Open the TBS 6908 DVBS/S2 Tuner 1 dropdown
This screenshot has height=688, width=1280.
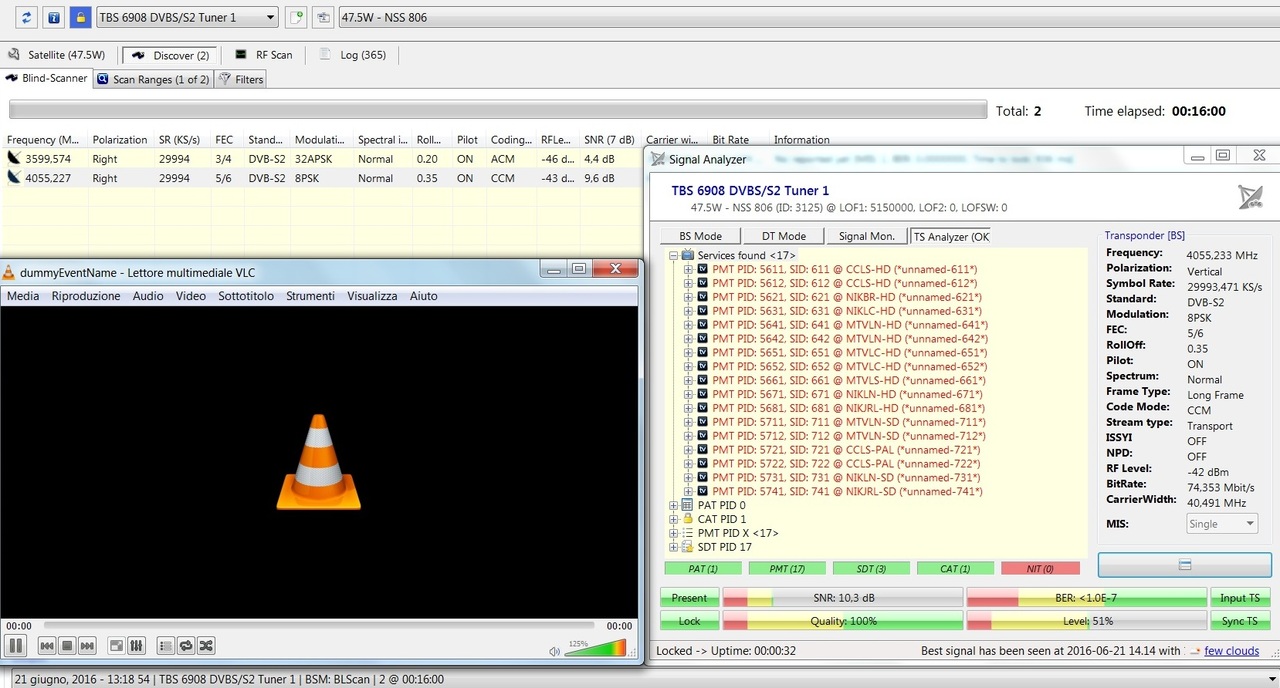[x=187, y=17]
